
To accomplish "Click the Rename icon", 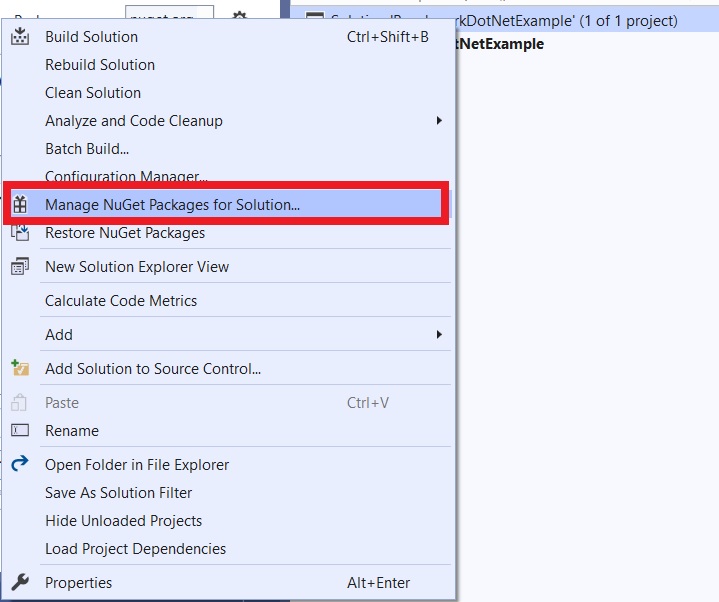I will pyautogui.click(x=20, y=431).
